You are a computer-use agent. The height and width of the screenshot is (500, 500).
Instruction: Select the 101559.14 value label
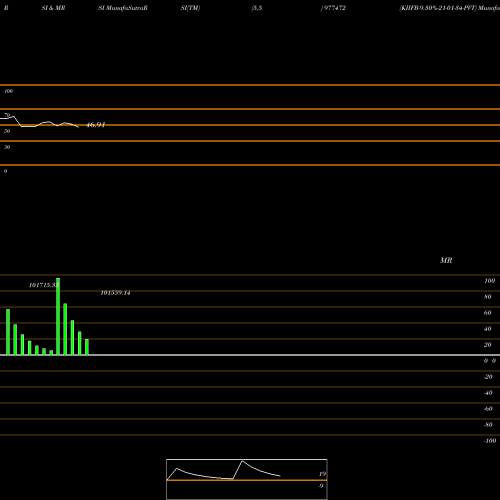click(115, 293)
